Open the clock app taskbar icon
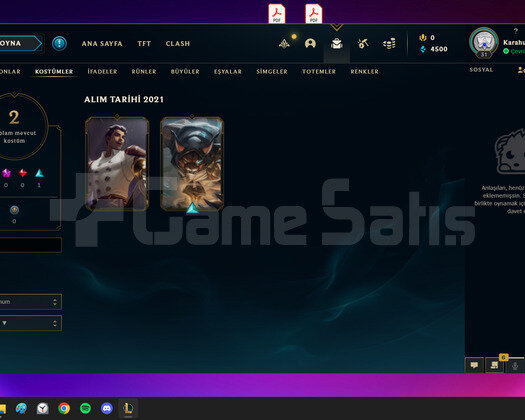 43,408
